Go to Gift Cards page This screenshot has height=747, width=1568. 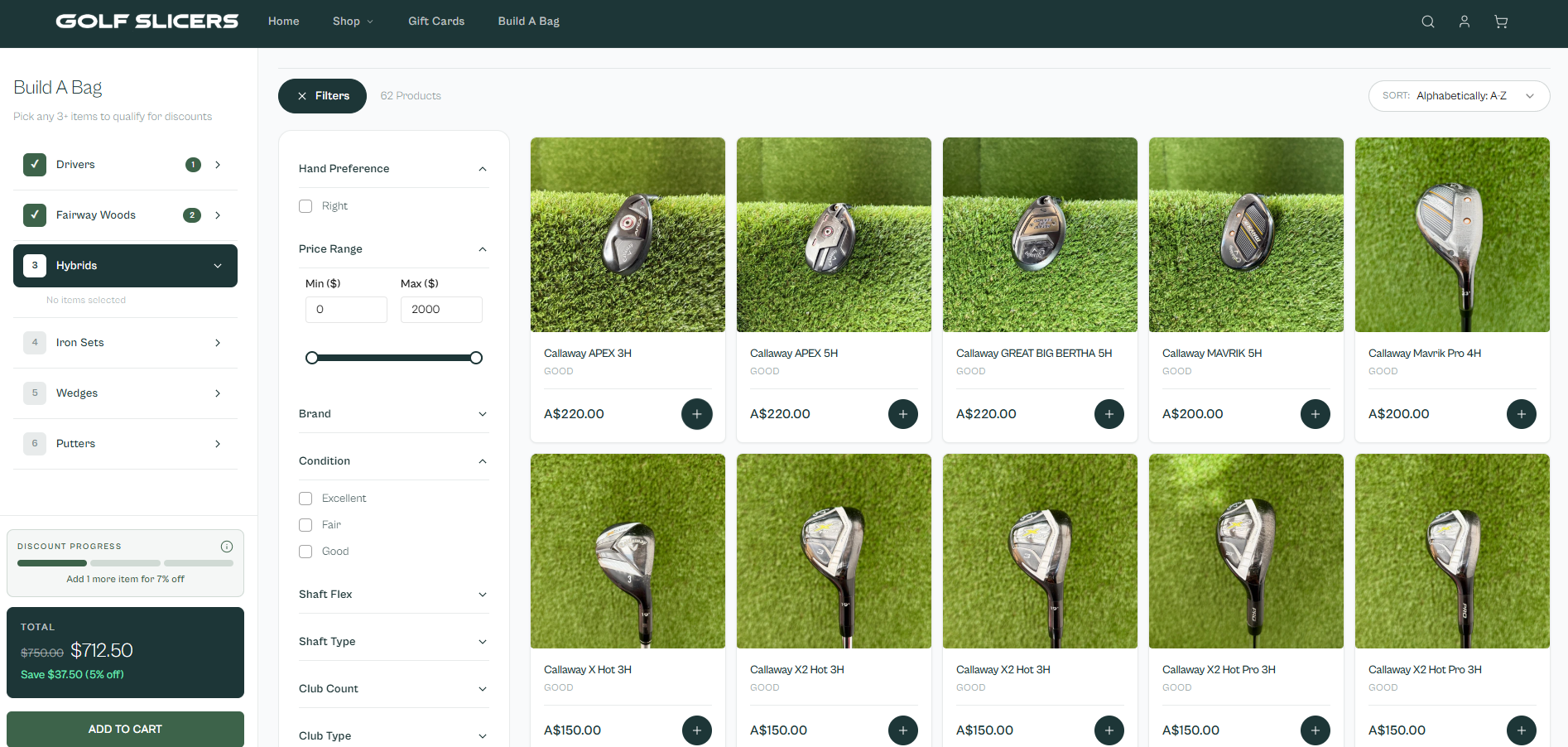coord(436,22)
